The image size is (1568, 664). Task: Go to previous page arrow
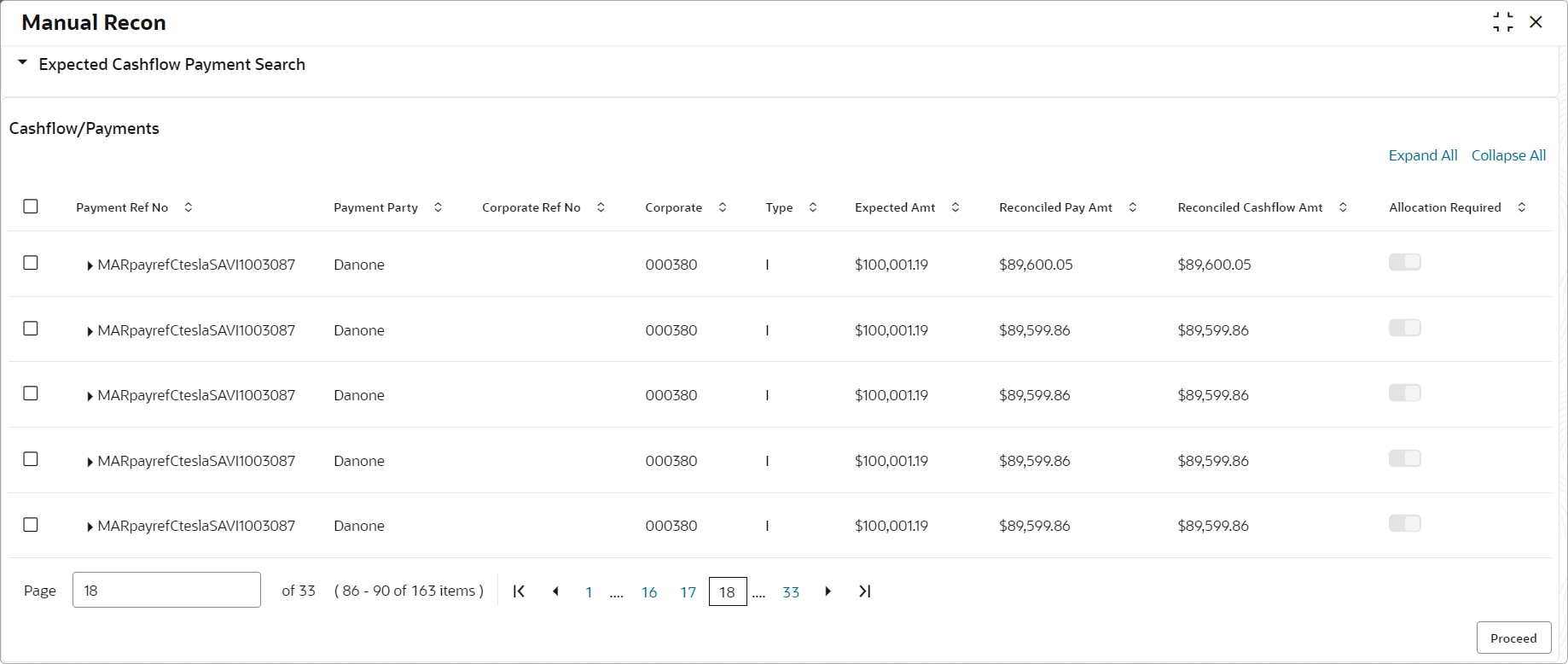tap(556, 591)
